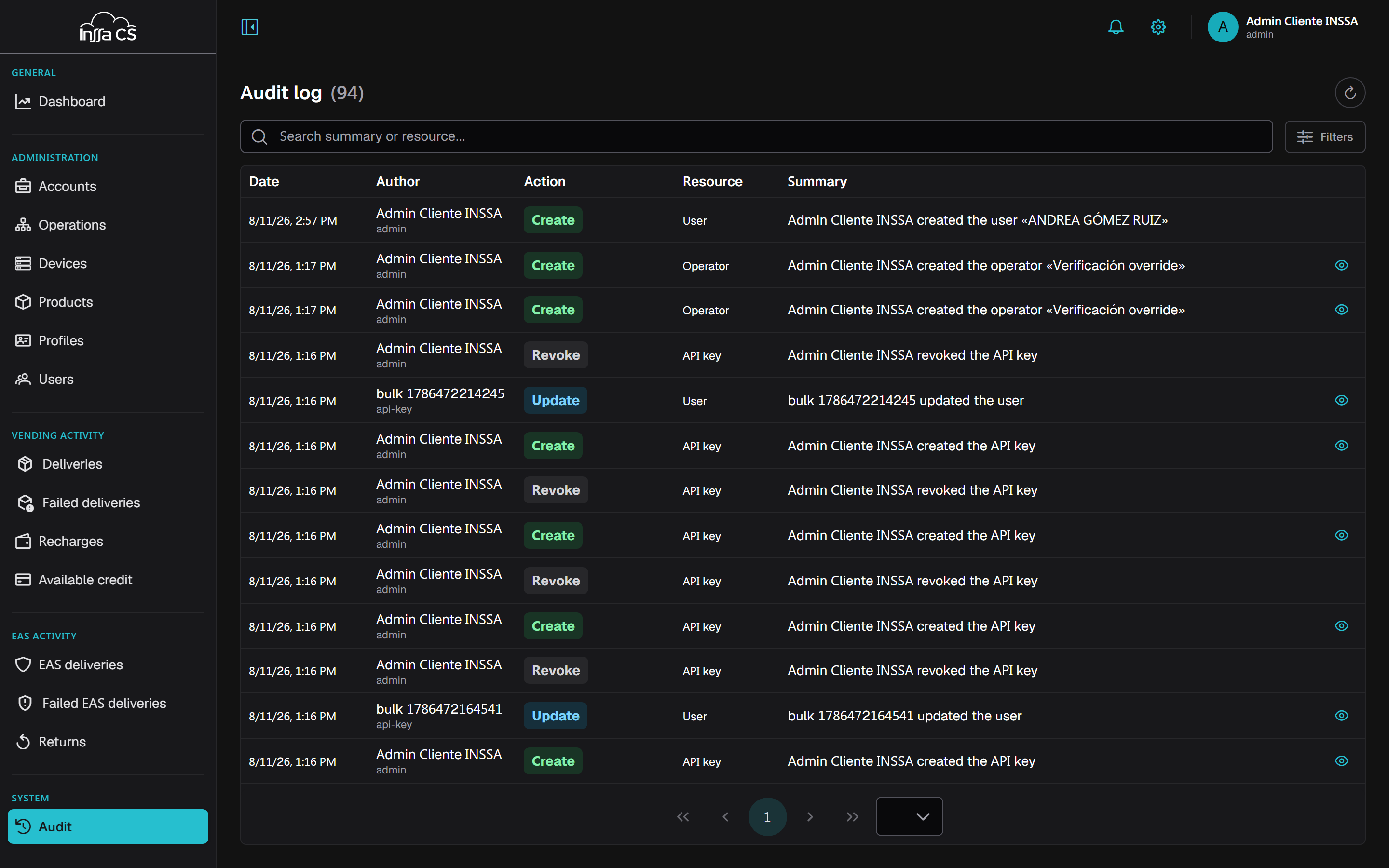Click the Date column header
1389x868 pixels.
point(264,181)
